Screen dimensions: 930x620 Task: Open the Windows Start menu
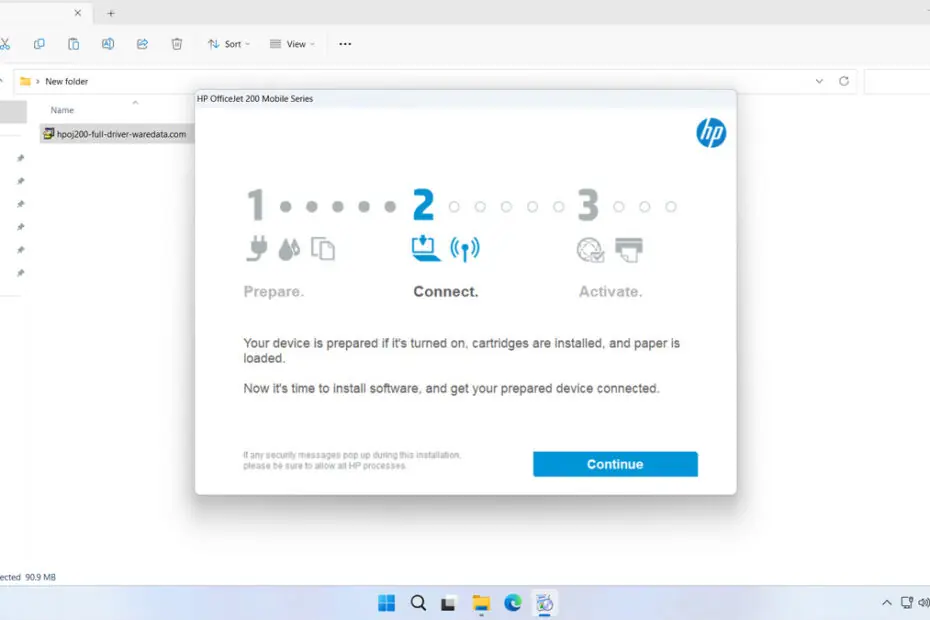point(386,603)
